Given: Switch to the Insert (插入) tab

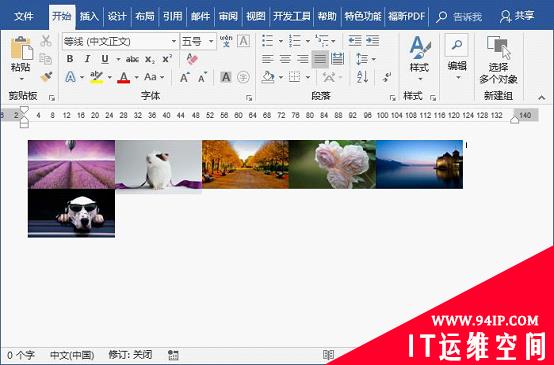Looking at the screenshot, I should tap(89, 16).
